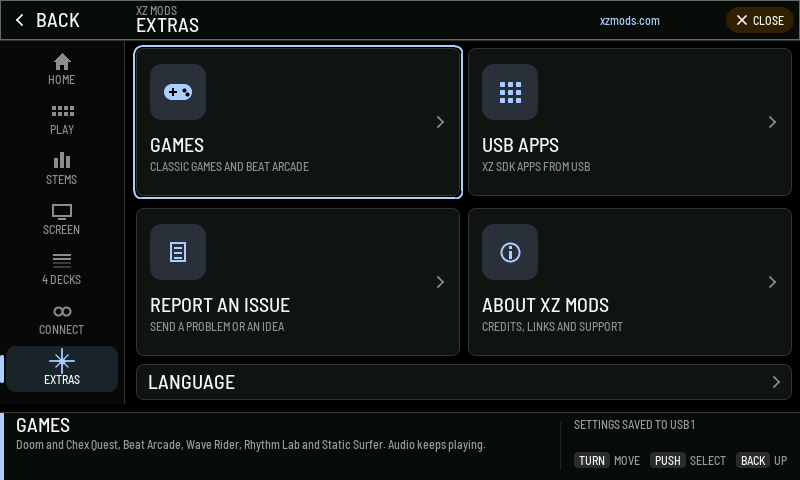Click the gamepad icon on Games card
Viewport: 800px width, 480px height.
point(178,92)
